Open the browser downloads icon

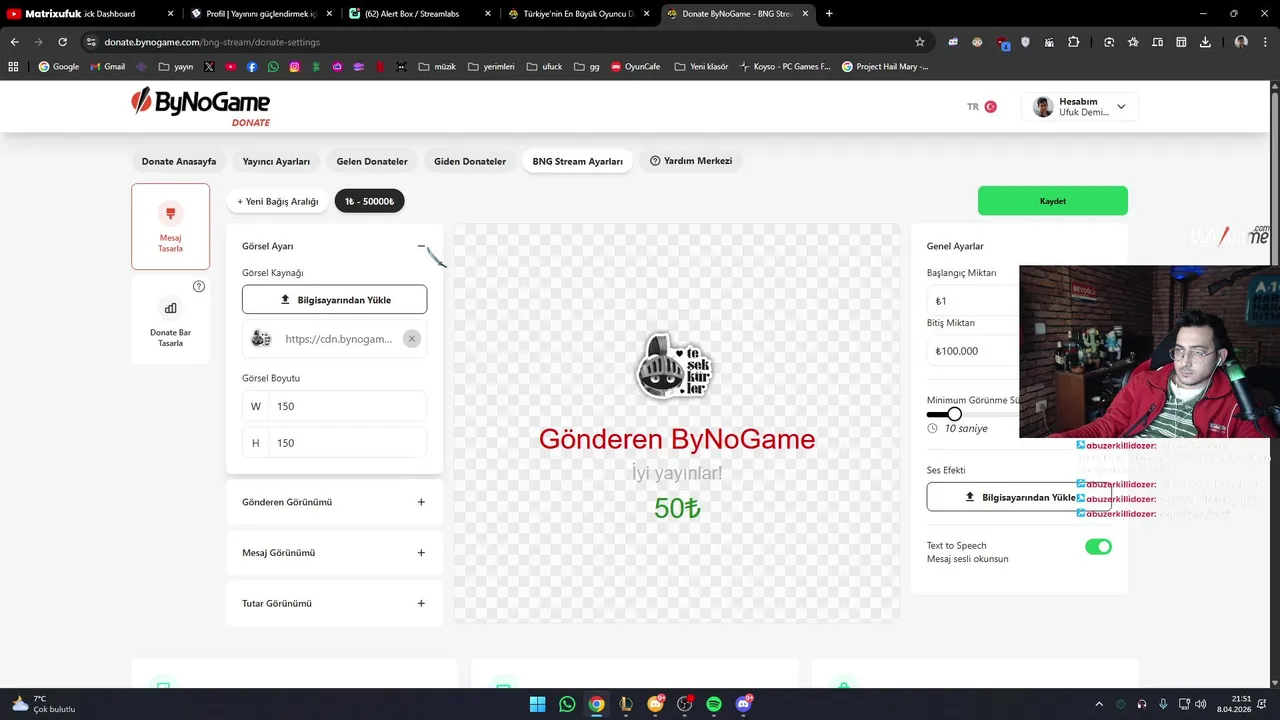[1205, 42]
